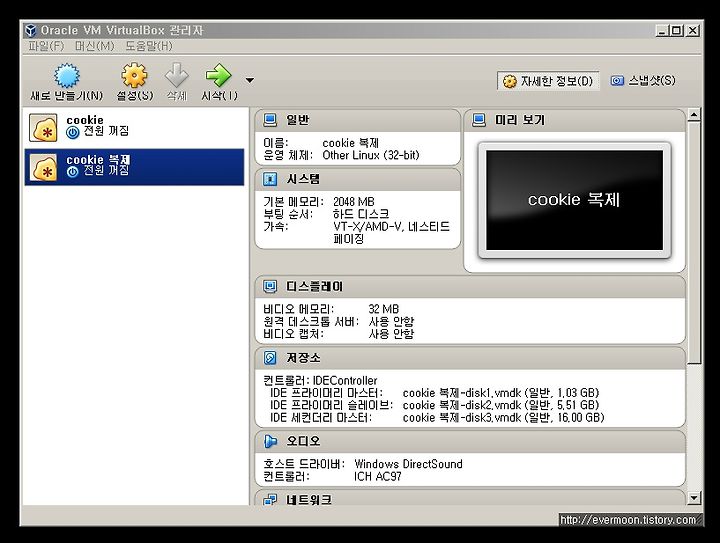Minimize the VirtualBox manager window

point(662,31)
